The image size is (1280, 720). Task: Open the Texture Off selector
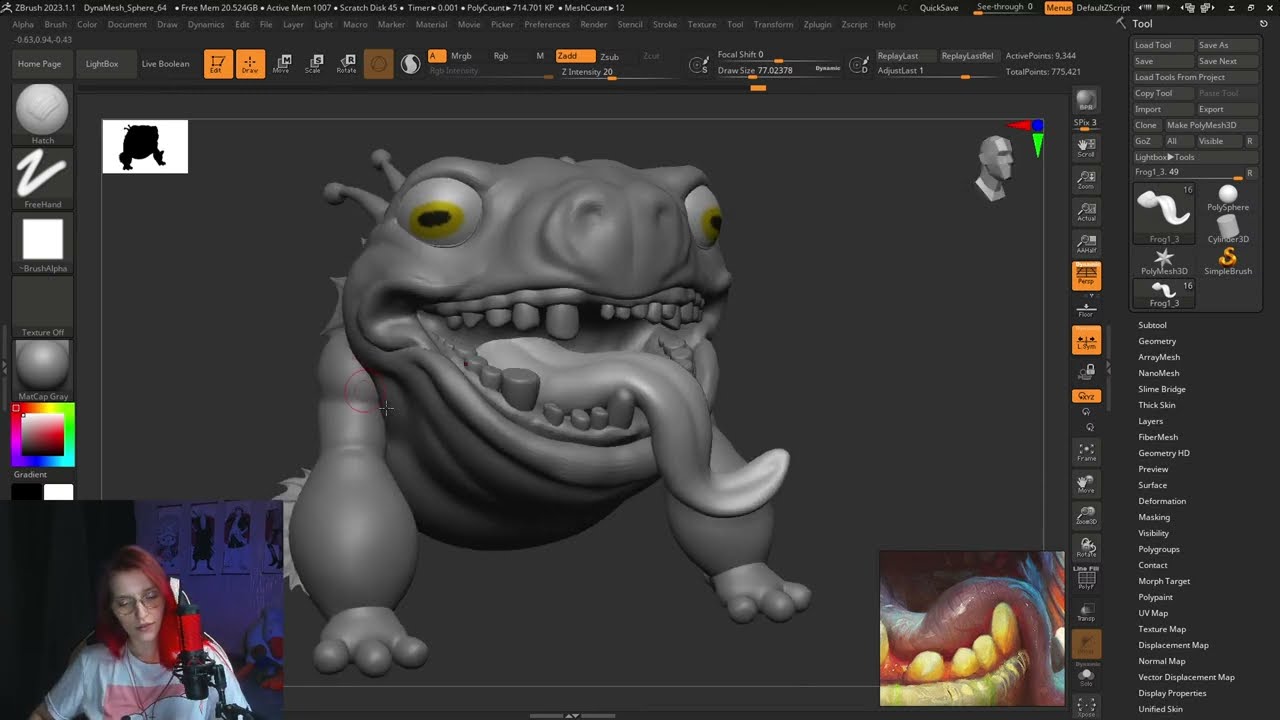click(x=42, y=307)
